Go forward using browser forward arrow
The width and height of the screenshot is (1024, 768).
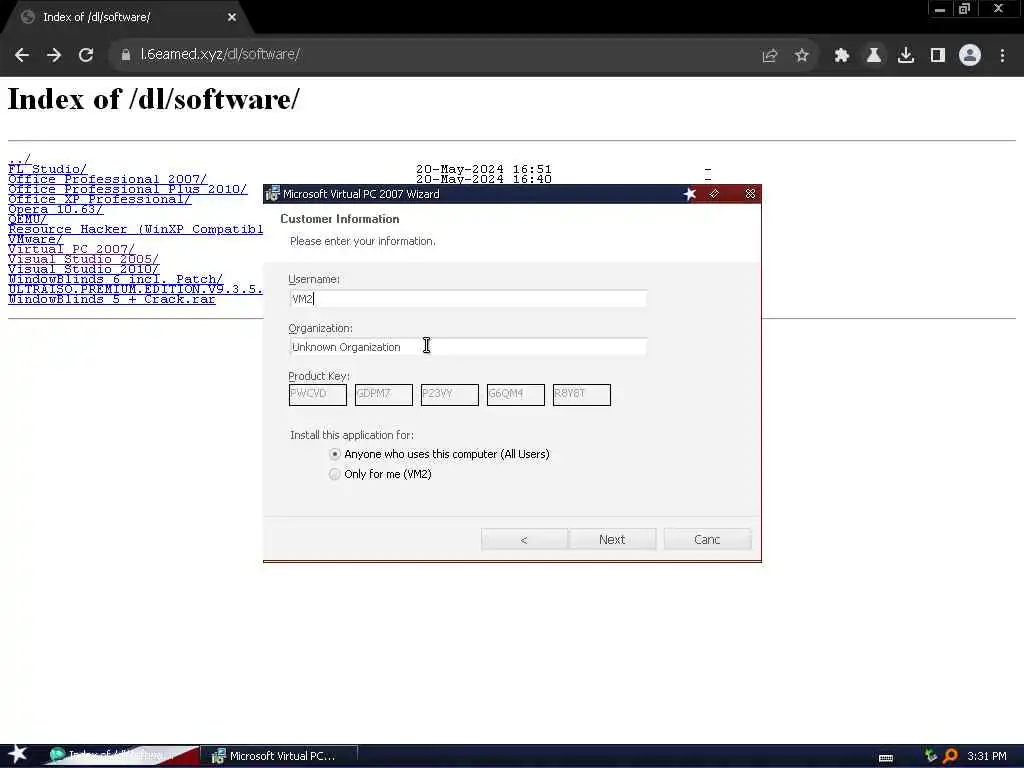pyautogui.click(x=54, y=56)
